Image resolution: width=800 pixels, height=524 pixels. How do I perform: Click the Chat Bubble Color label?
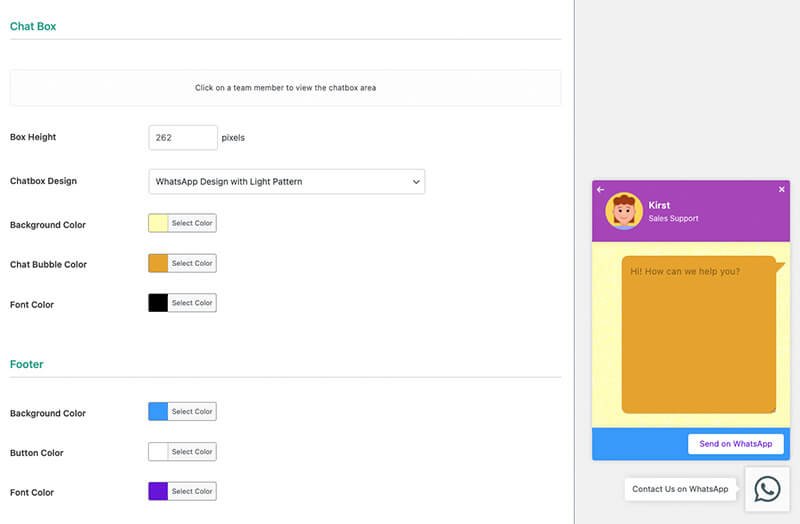click(48, 265)
